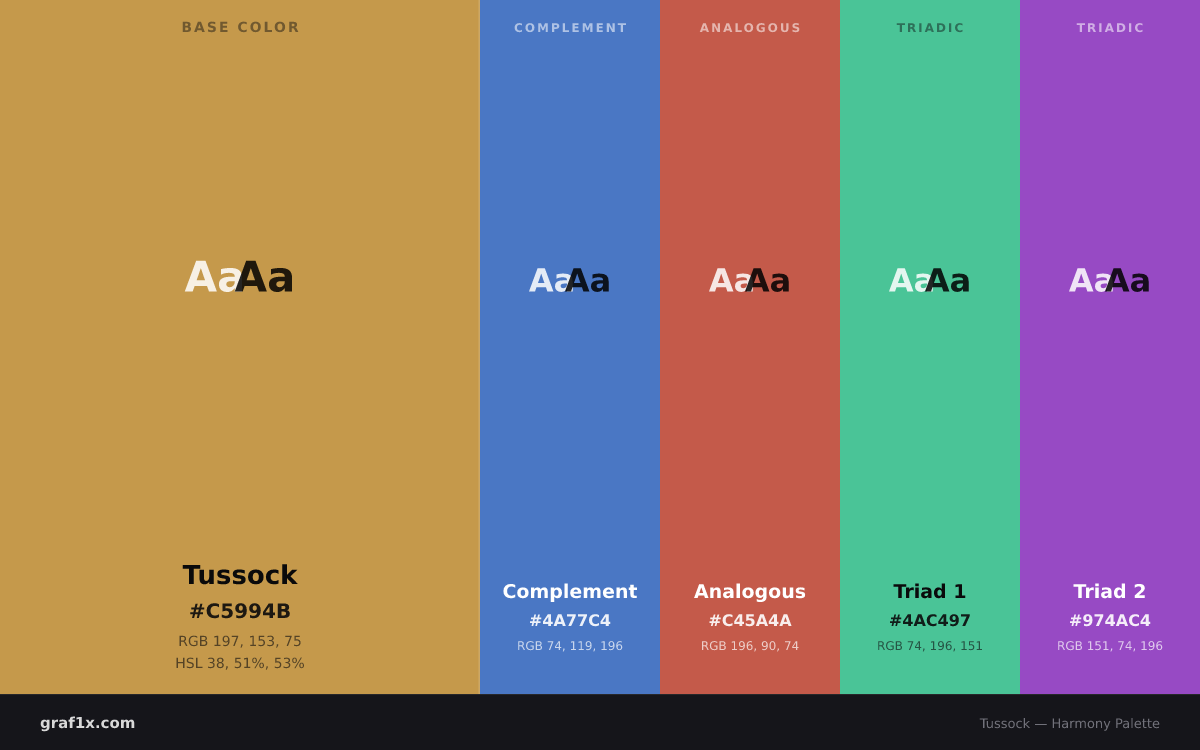Click the #4A77C4 hex value
Screen dimensions: 1200x750
point(570,621)
